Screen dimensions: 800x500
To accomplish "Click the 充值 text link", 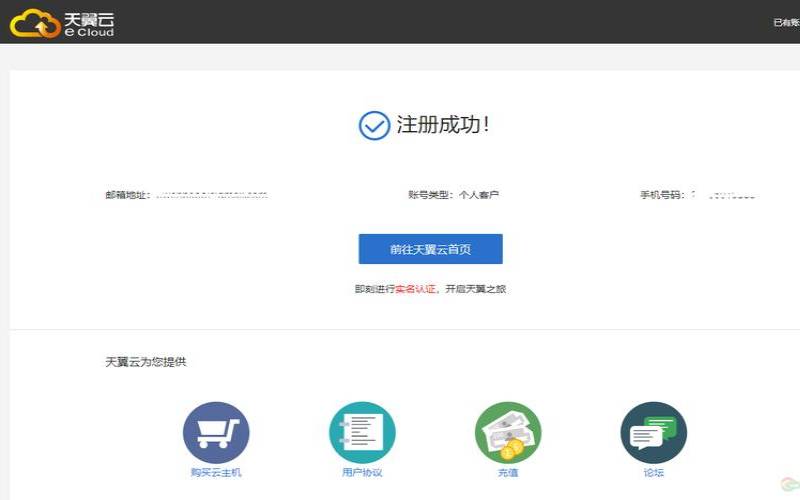I will point(508,472).
